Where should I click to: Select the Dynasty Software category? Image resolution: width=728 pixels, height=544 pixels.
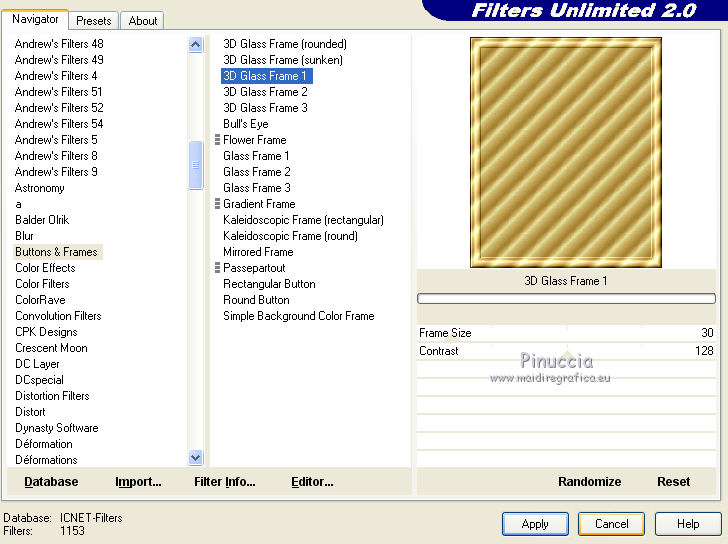pos(57,428)
